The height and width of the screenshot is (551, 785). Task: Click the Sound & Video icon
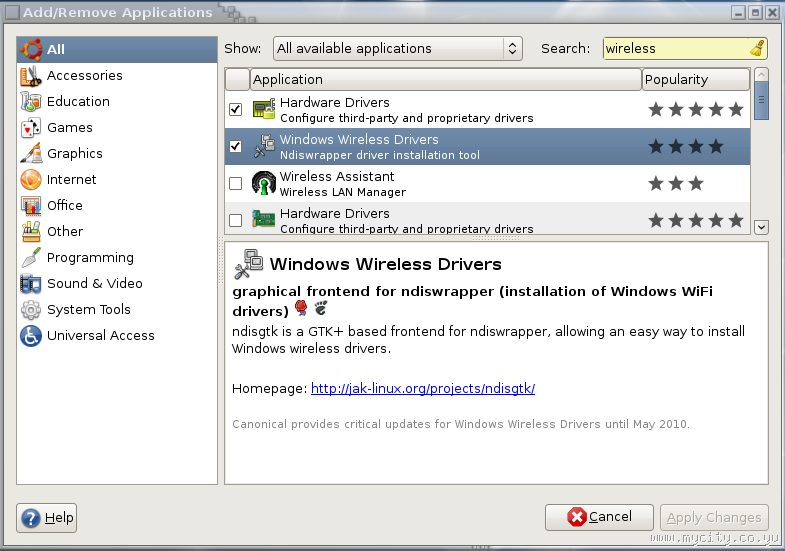31,283
